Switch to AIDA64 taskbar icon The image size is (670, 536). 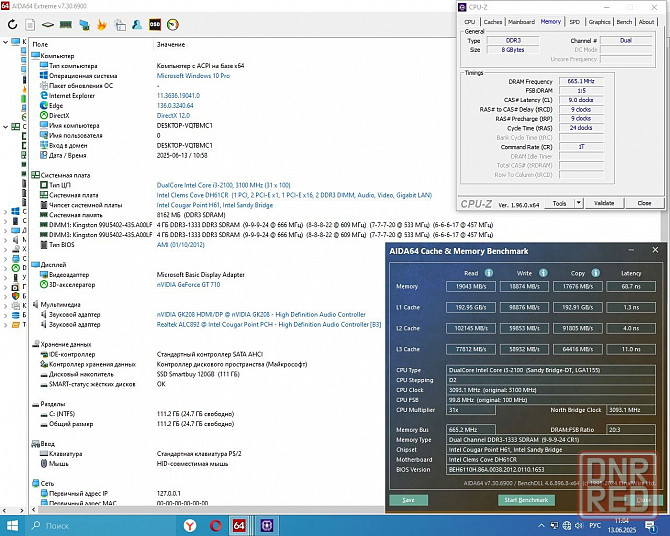(x=239, y=525)
